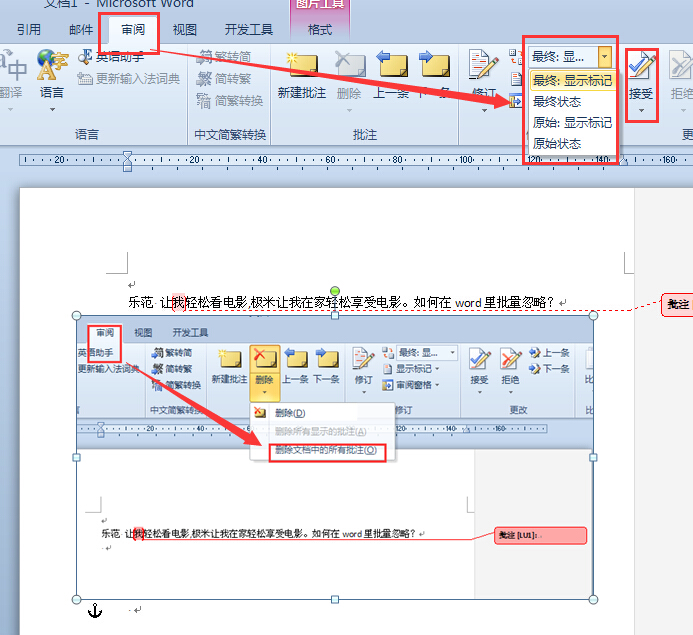693x635 pixels.
Task: Toggle 修订 track changes icon
Action: [484, 65]
